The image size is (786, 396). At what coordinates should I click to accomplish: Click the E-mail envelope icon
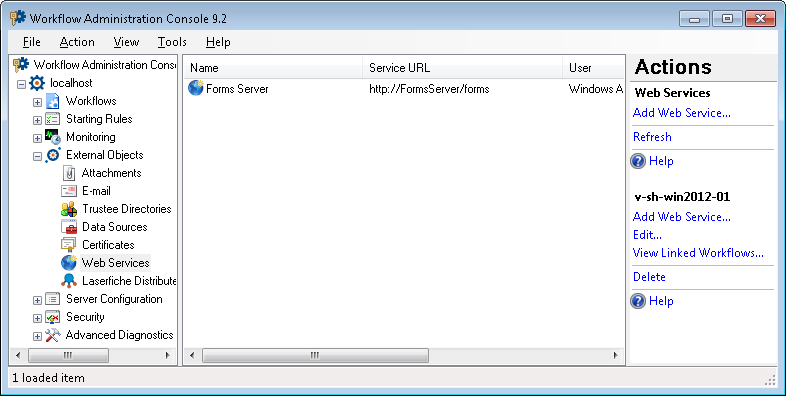point(69,191)
